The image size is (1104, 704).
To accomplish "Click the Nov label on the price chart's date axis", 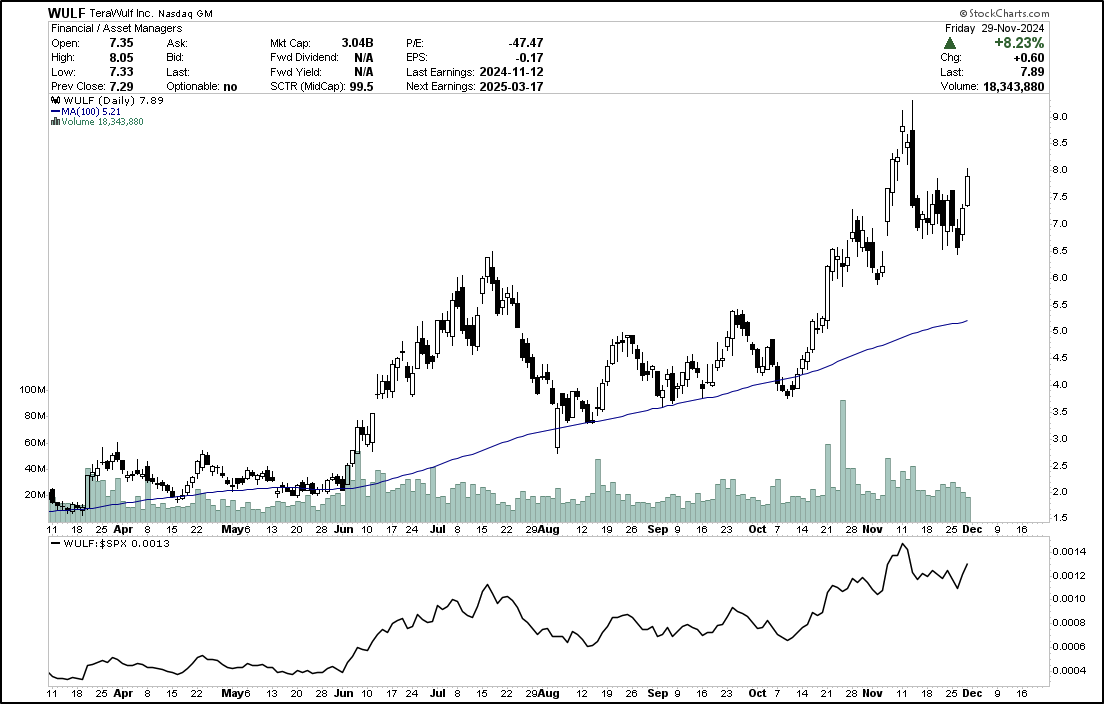I will point(872,529).
